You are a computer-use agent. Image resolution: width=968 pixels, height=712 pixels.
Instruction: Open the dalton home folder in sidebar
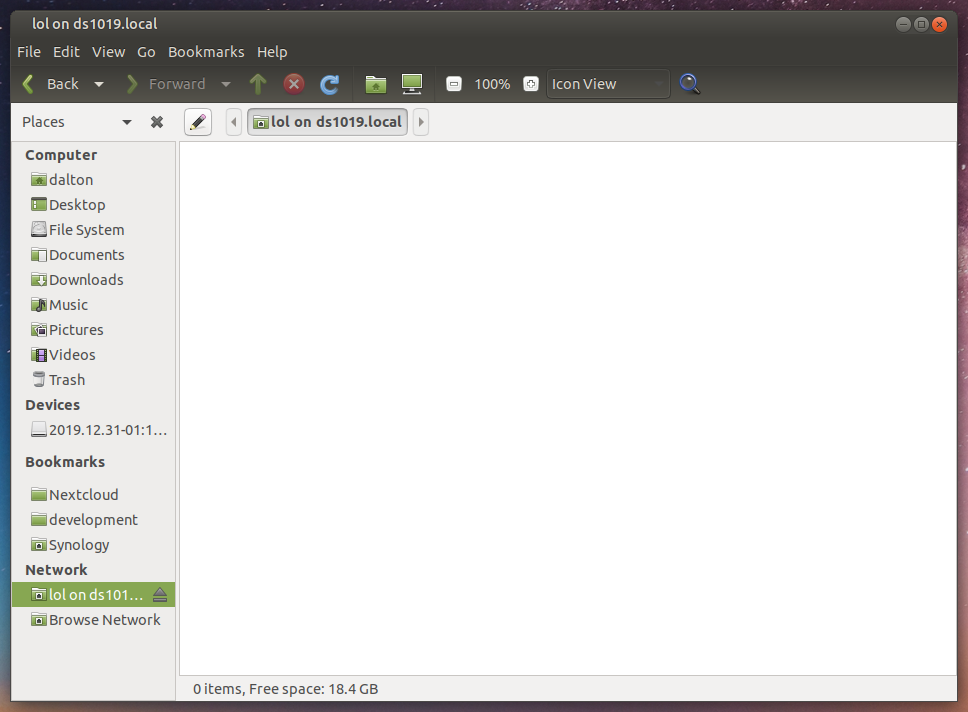[x=93, y=180]
